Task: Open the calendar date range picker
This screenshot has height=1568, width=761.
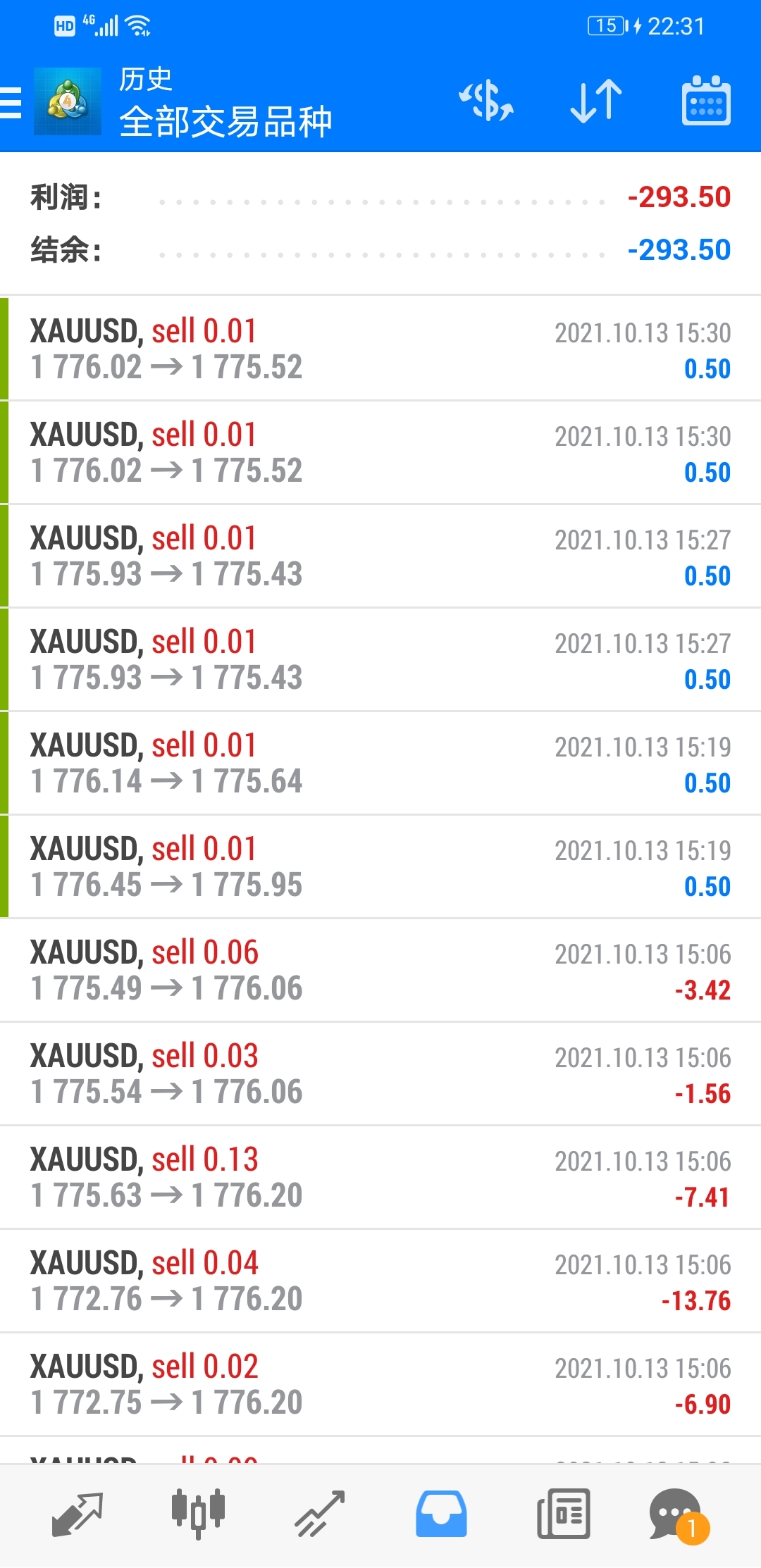Action: 706,101
